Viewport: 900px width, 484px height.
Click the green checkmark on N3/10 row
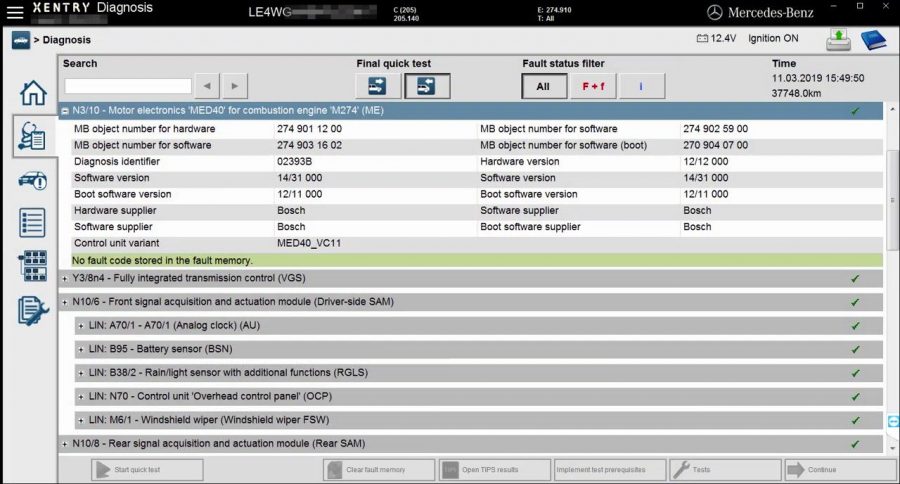point(855,111)
